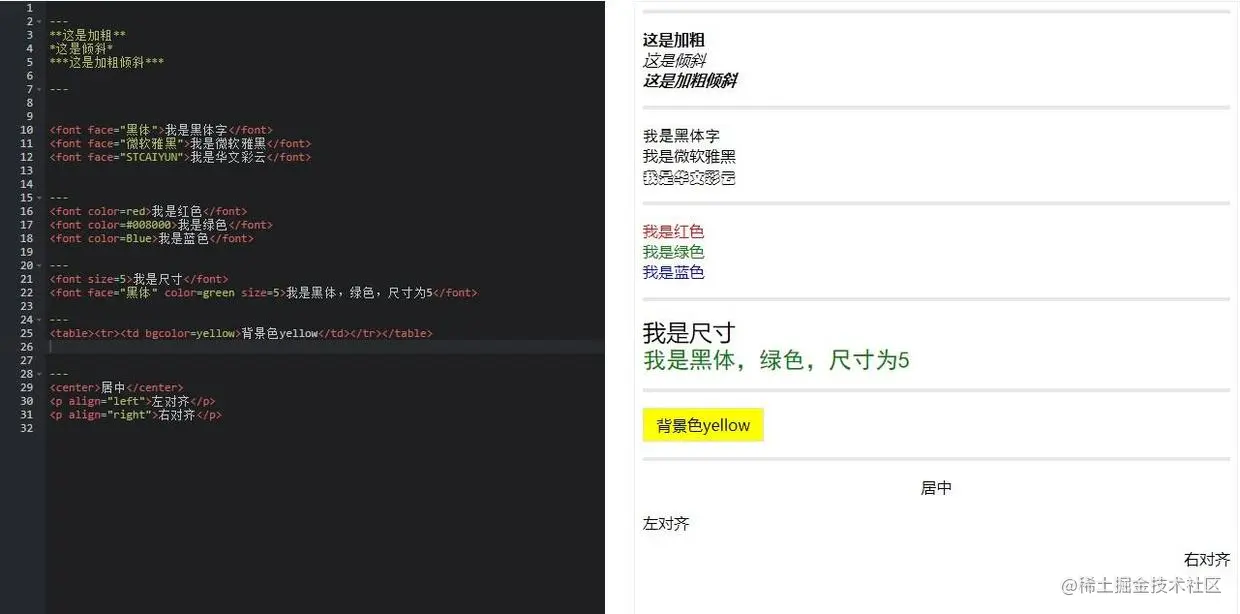Click bold "这是加粗" in the preview
The width and height of the screenshot is (1240, 614).
674,40
